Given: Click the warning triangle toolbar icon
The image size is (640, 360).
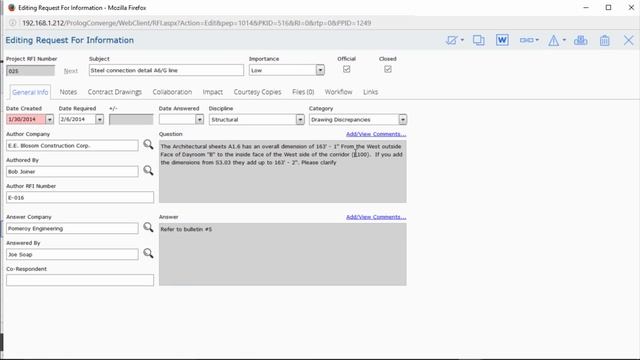Looking at the screenshot, I should click(x=553, y=40).
